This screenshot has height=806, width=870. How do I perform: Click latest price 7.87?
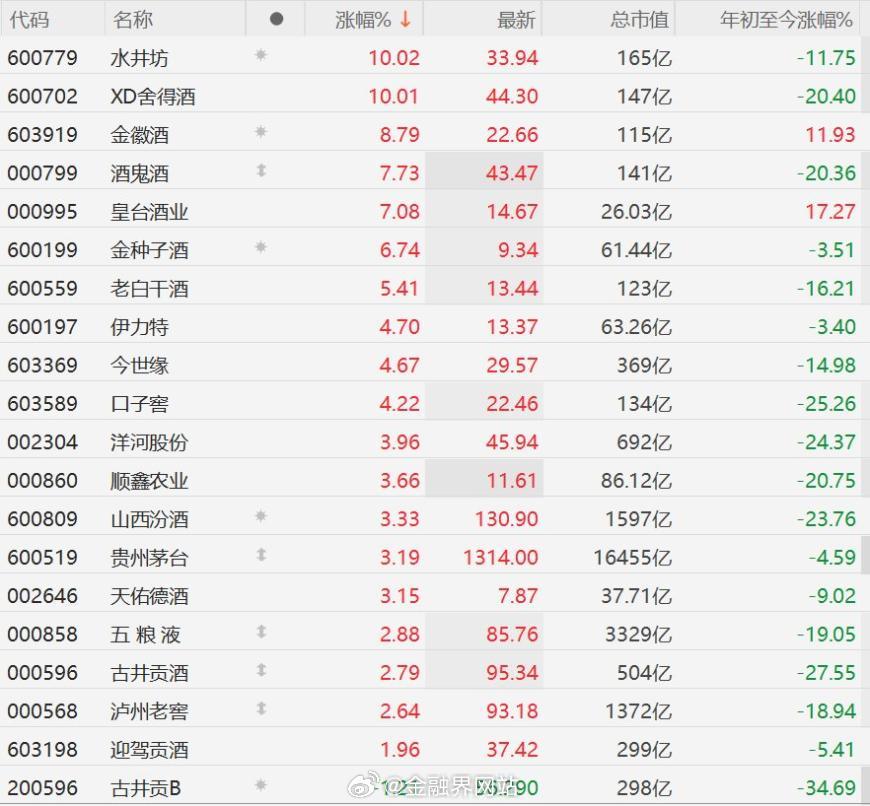point(518,596)
